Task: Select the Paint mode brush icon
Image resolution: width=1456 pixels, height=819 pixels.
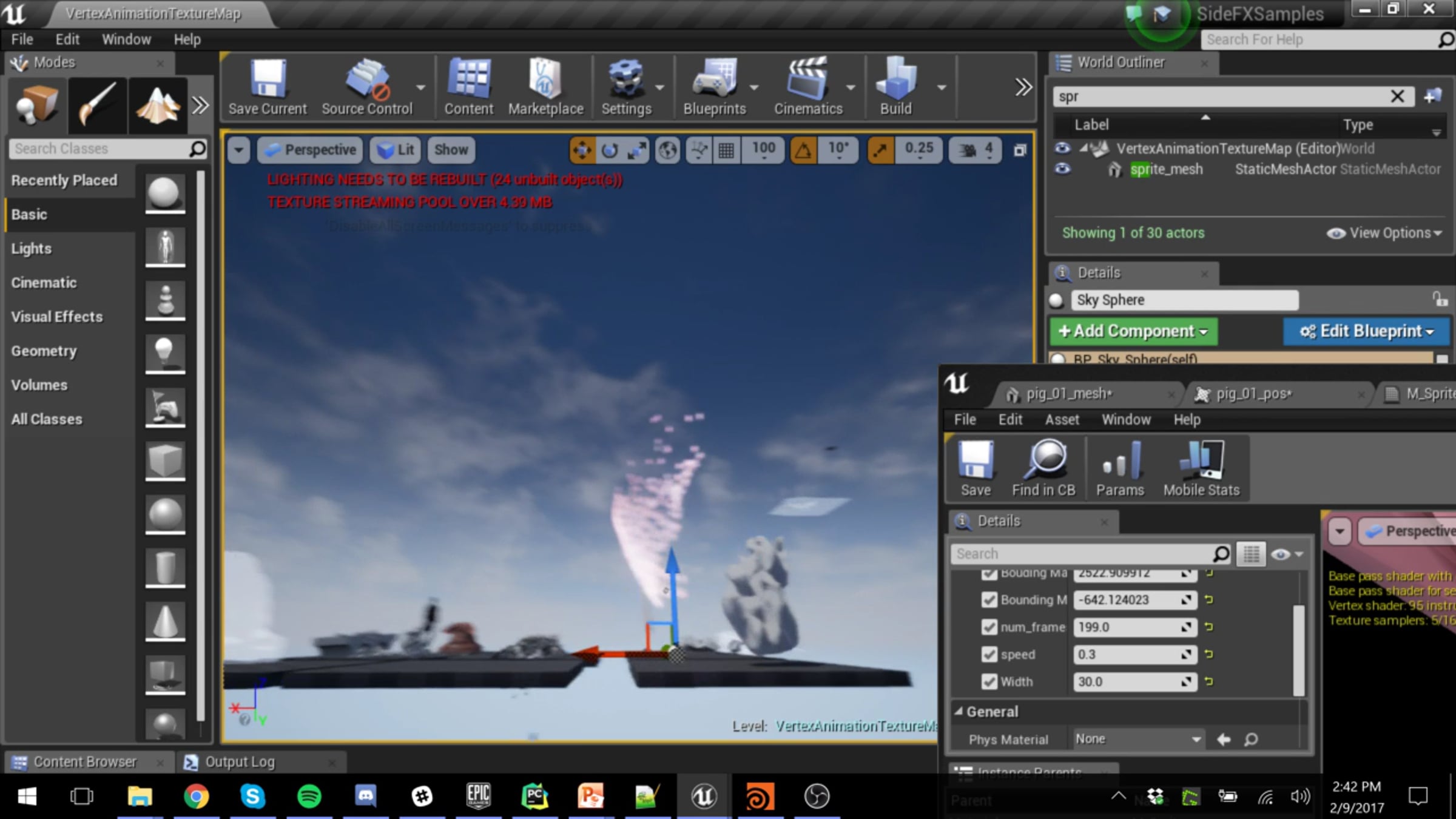Action: [97, 105]
